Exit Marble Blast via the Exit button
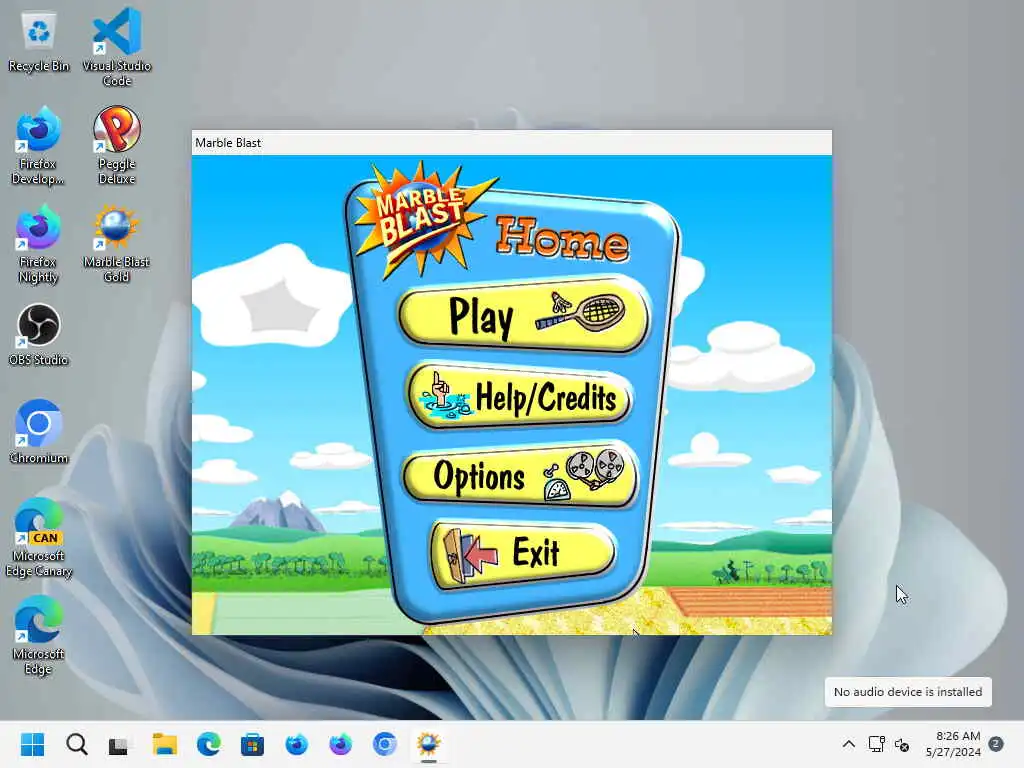This screenshot has width=1024, height=768. 522,554
